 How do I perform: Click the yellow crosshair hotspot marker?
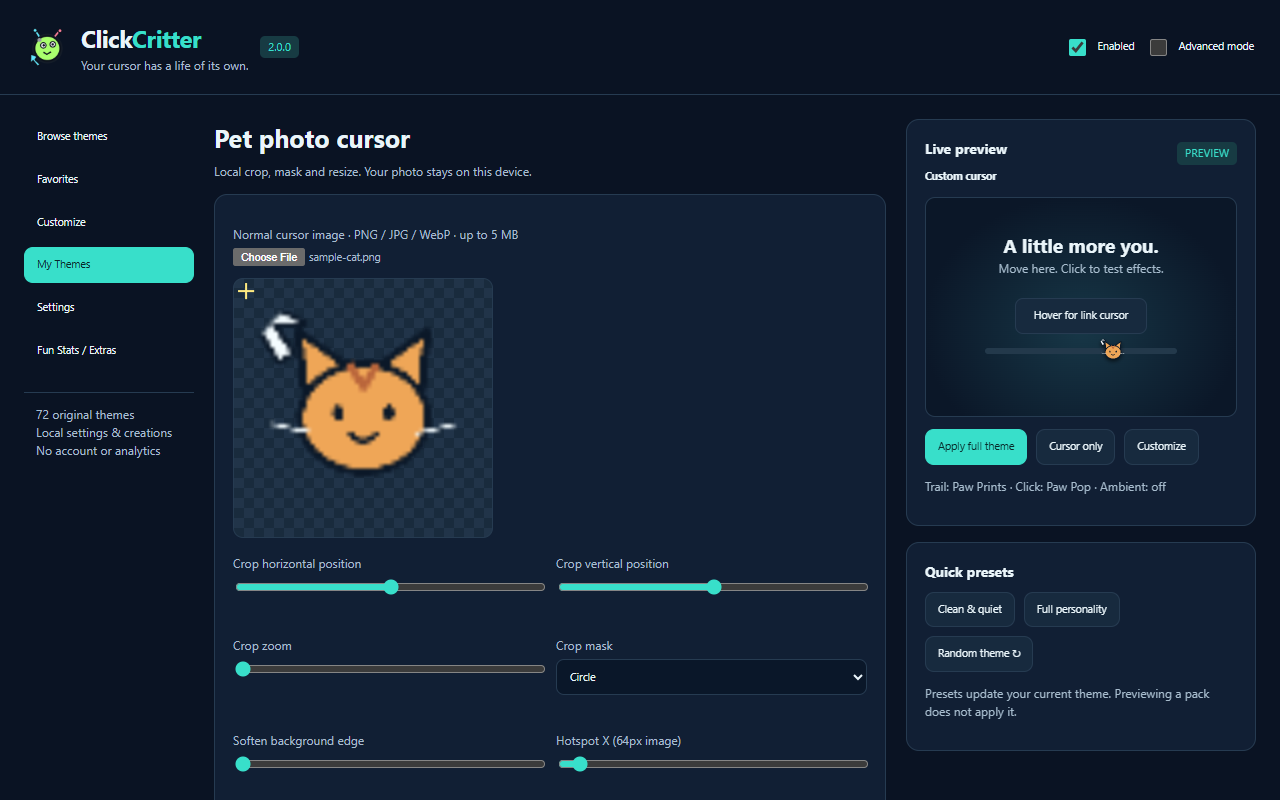point(246,291)
